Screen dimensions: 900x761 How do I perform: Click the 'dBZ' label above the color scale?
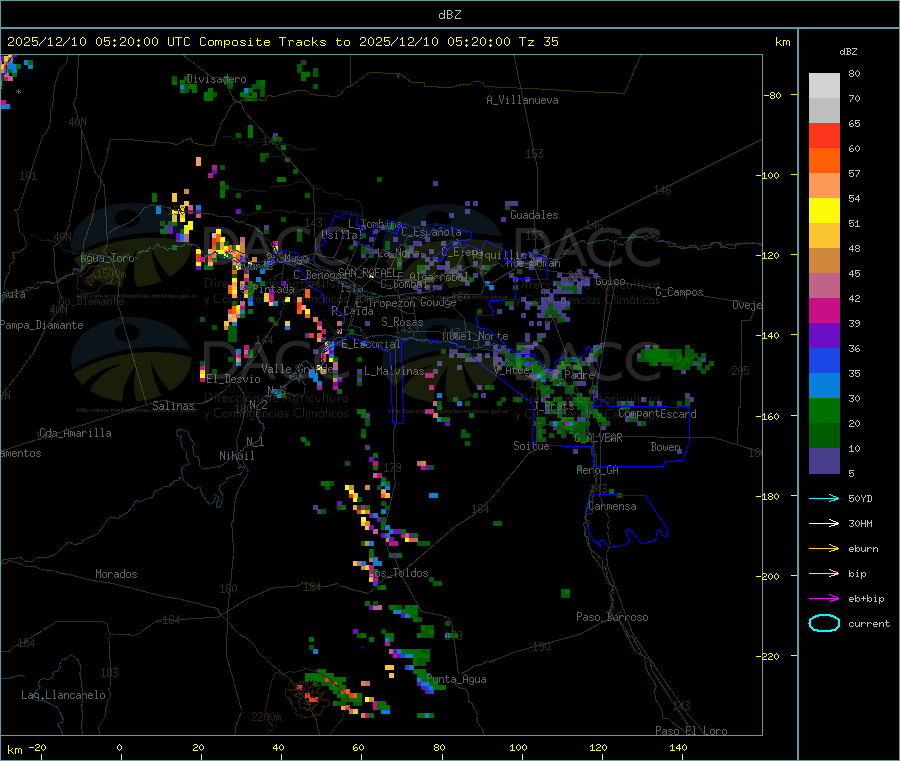[x=848, y=52]
